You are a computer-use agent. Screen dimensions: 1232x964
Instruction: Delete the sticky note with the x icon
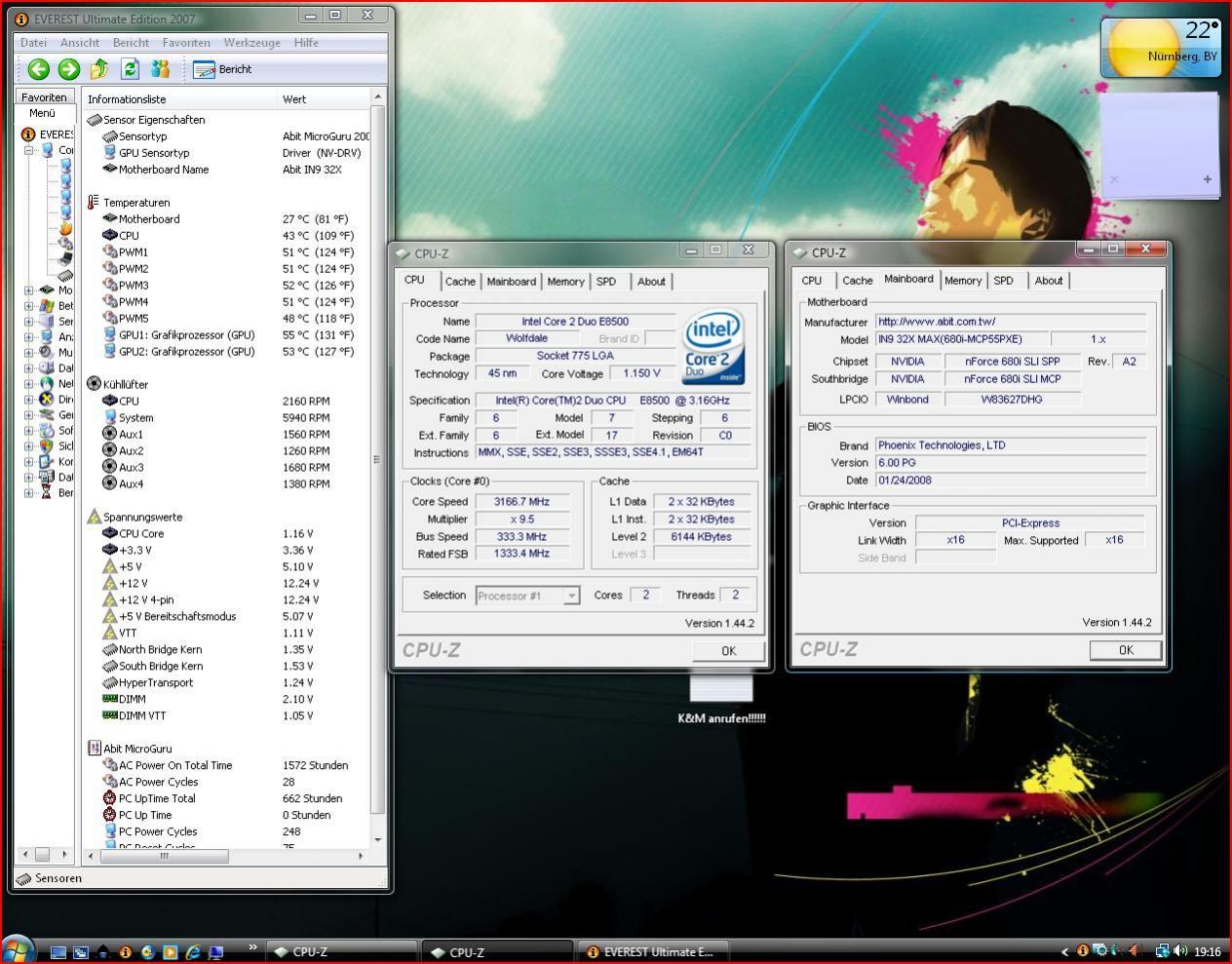[1114, 179]
